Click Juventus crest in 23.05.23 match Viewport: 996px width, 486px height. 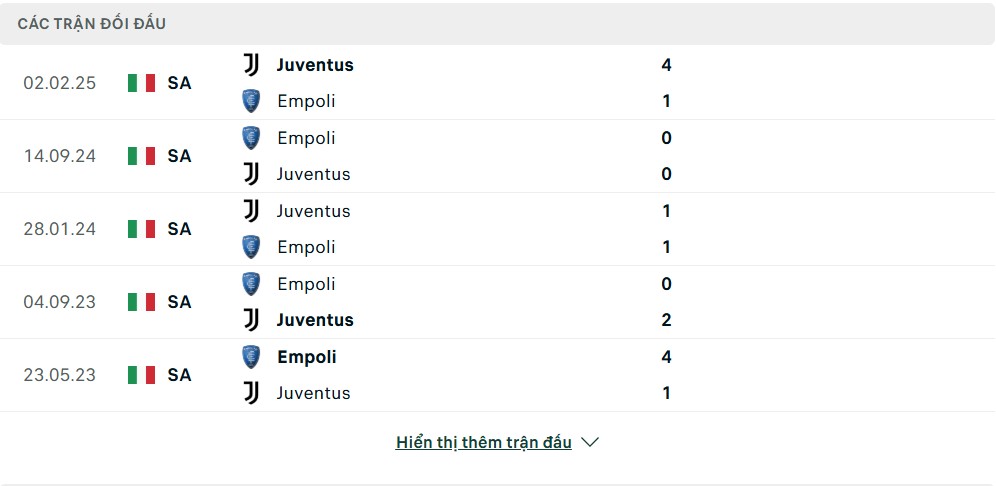(251, 393)
